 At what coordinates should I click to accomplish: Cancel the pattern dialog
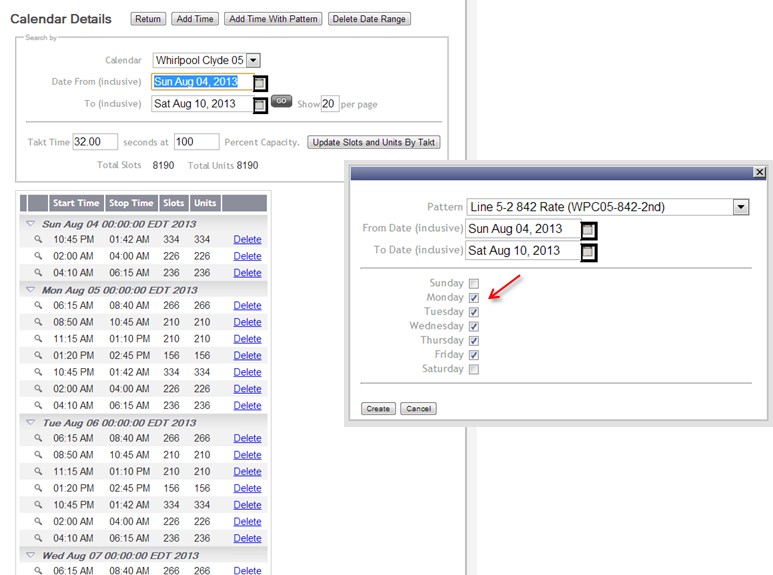point(419,409)
